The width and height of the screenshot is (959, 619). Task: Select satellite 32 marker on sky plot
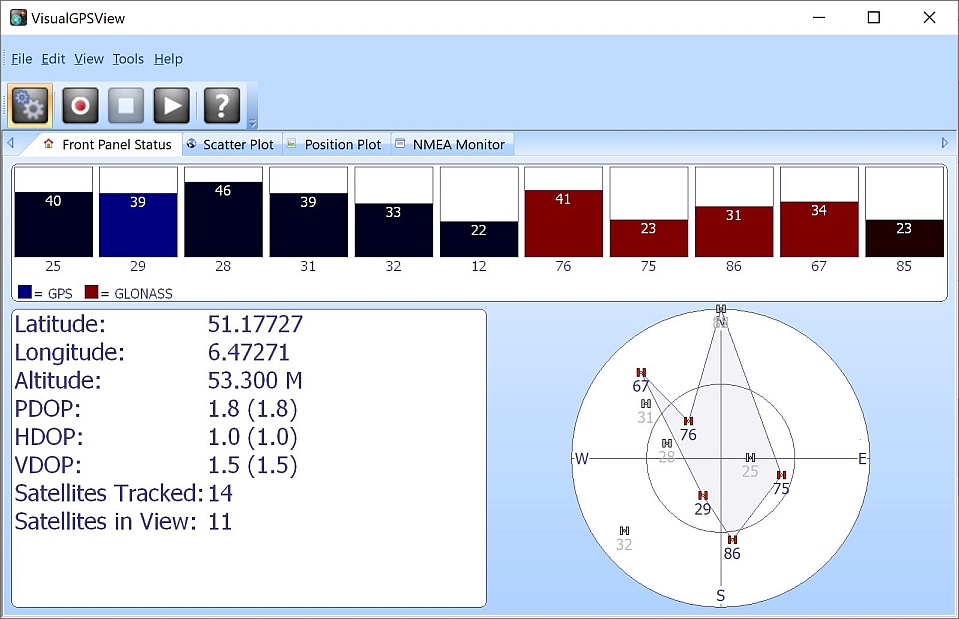coord(624,530)
